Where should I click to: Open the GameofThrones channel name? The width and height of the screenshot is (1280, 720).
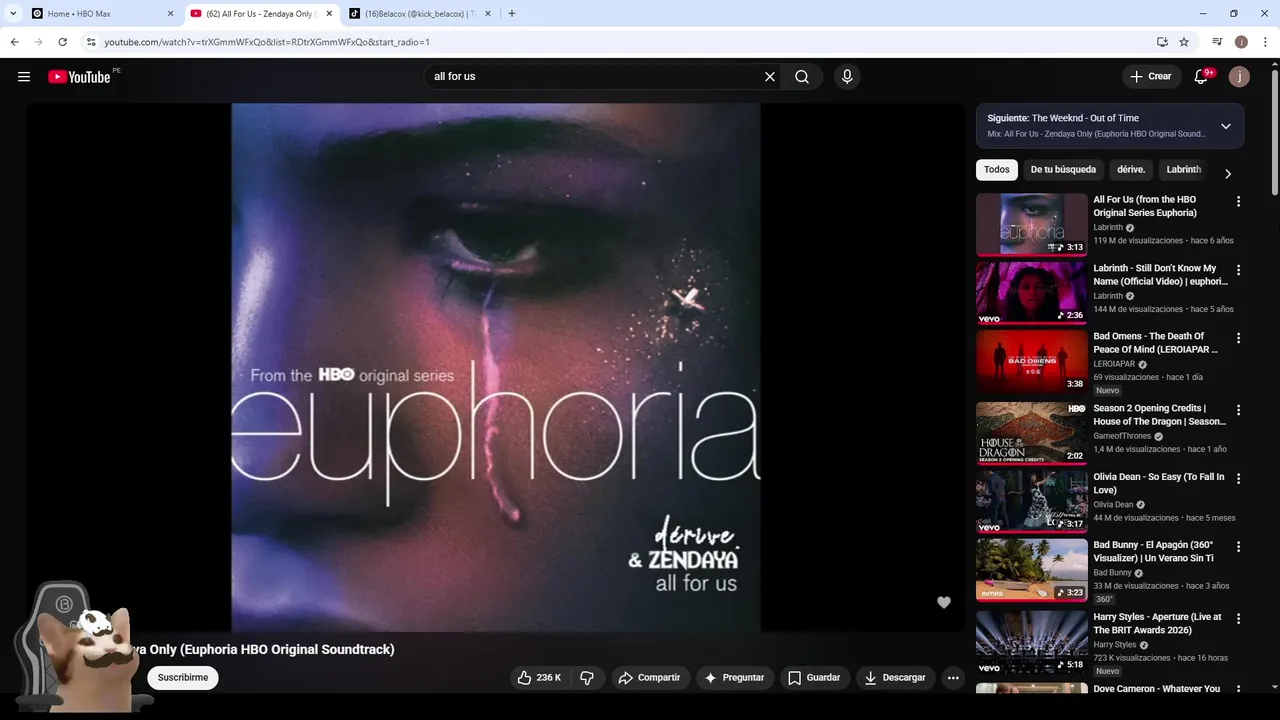pyautogui.click(x=1122, y=436)
